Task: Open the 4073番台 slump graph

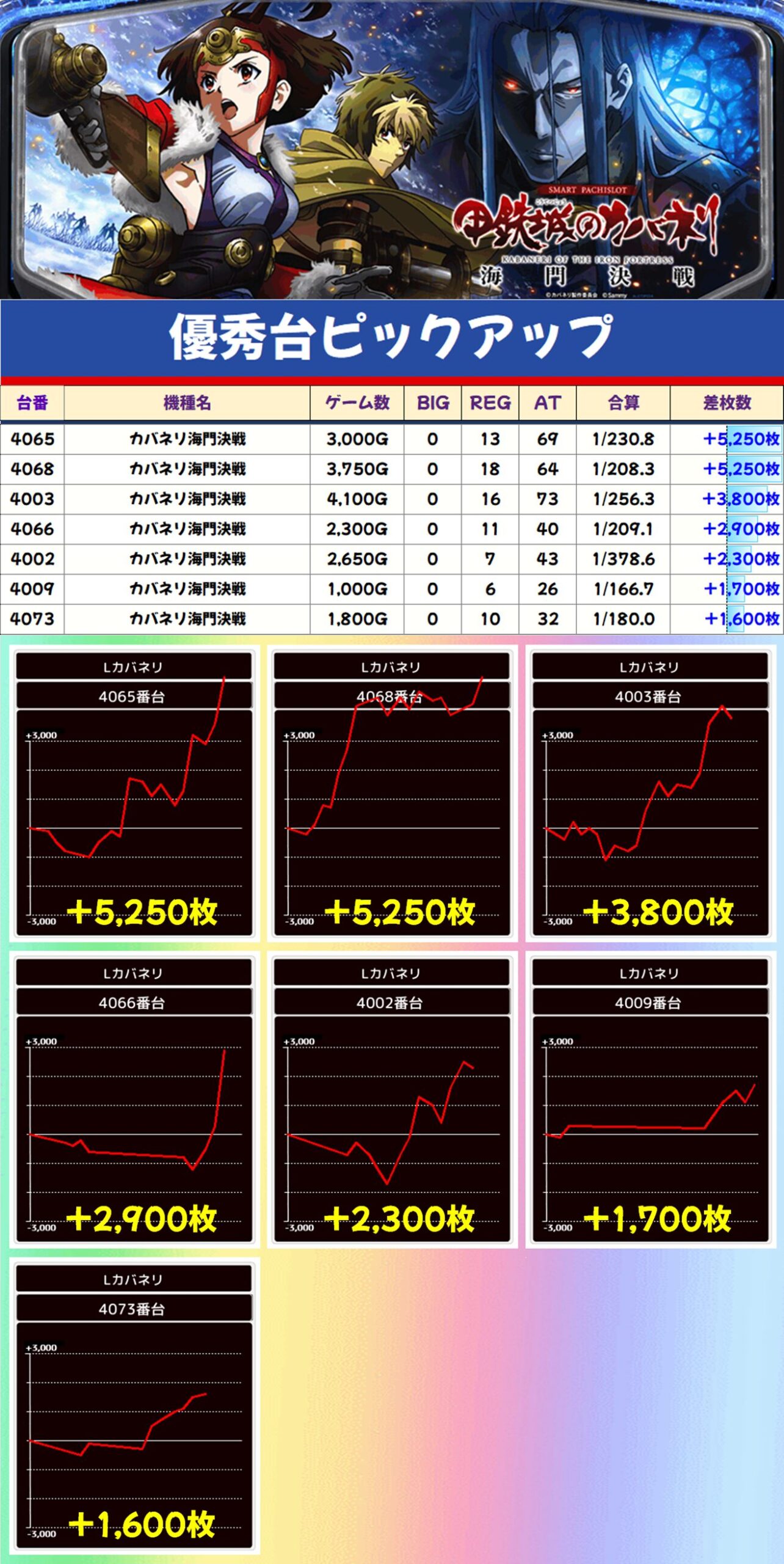Action: [134, 1406]
